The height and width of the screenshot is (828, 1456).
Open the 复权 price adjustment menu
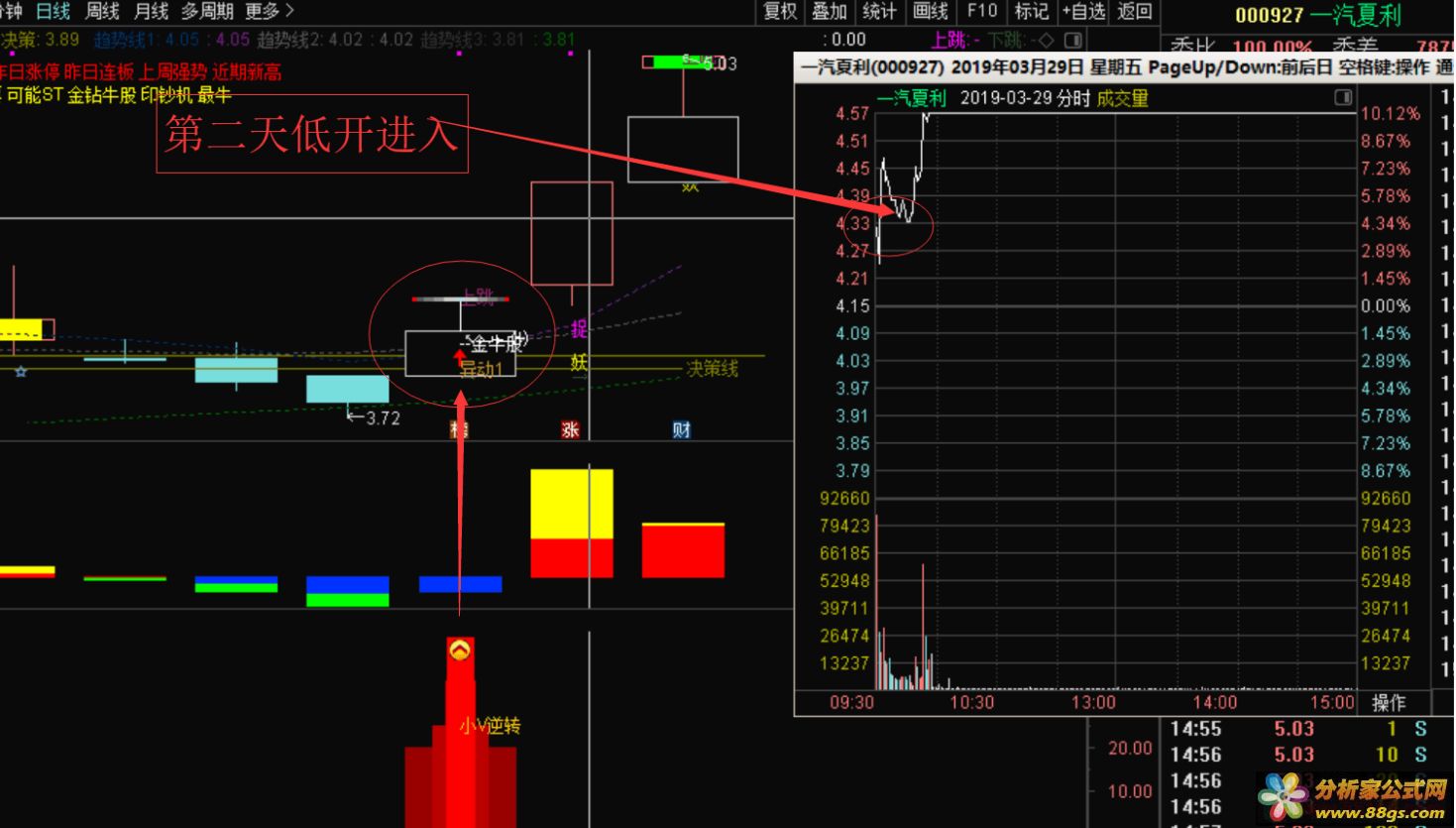click(780, 11)
